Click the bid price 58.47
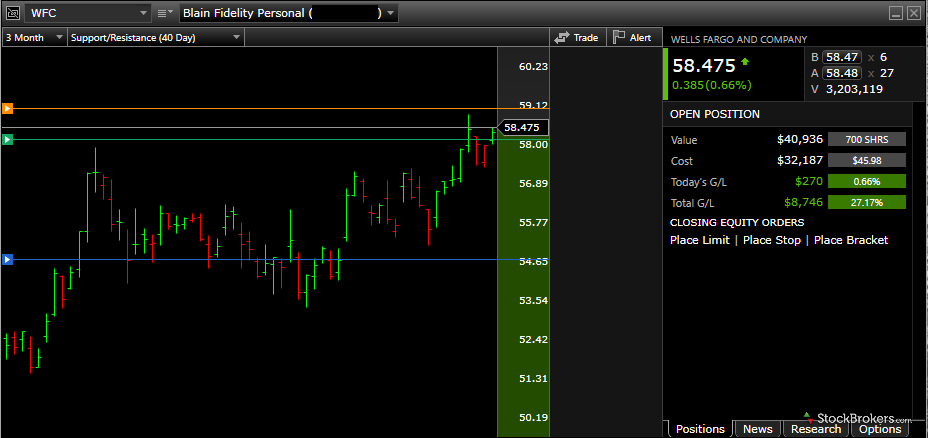 pos(841,57)
